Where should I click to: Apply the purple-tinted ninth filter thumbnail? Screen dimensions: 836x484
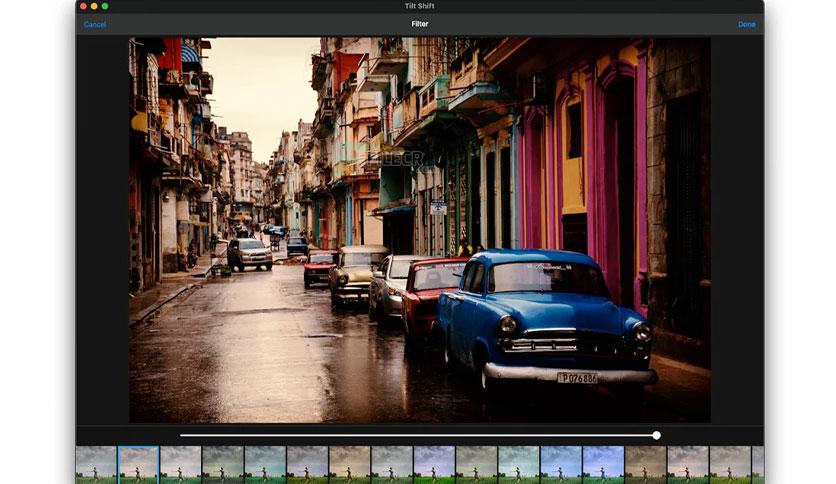[x=435, y=465]
